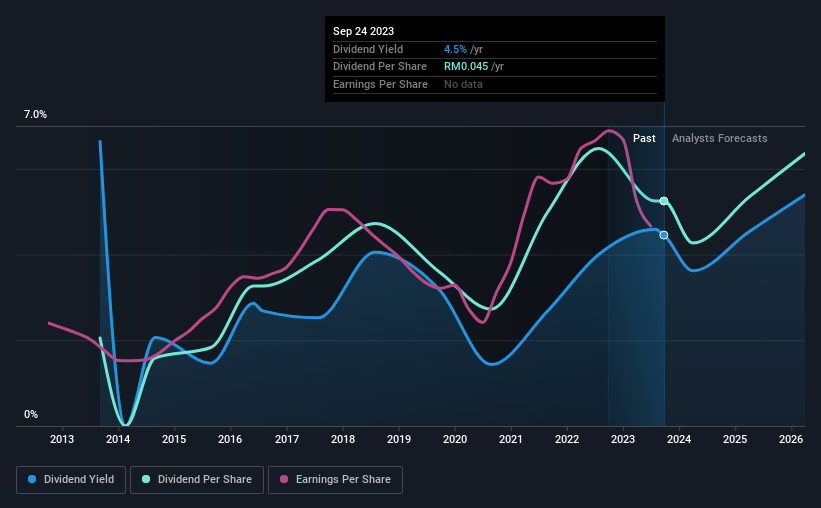Click the 2017 x-axis label

point(287,439)
